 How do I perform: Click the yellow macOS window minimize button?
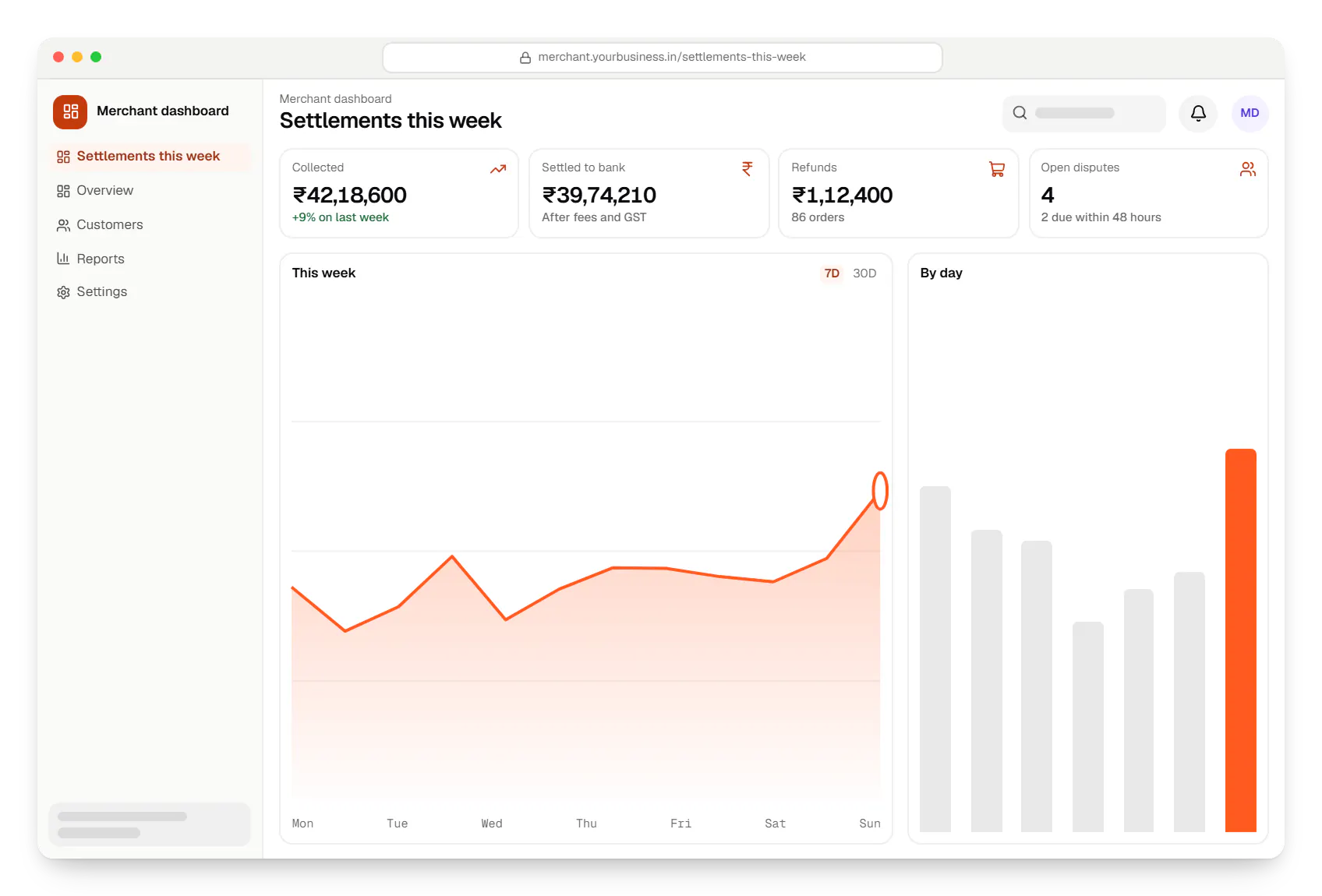pos(77,57)
